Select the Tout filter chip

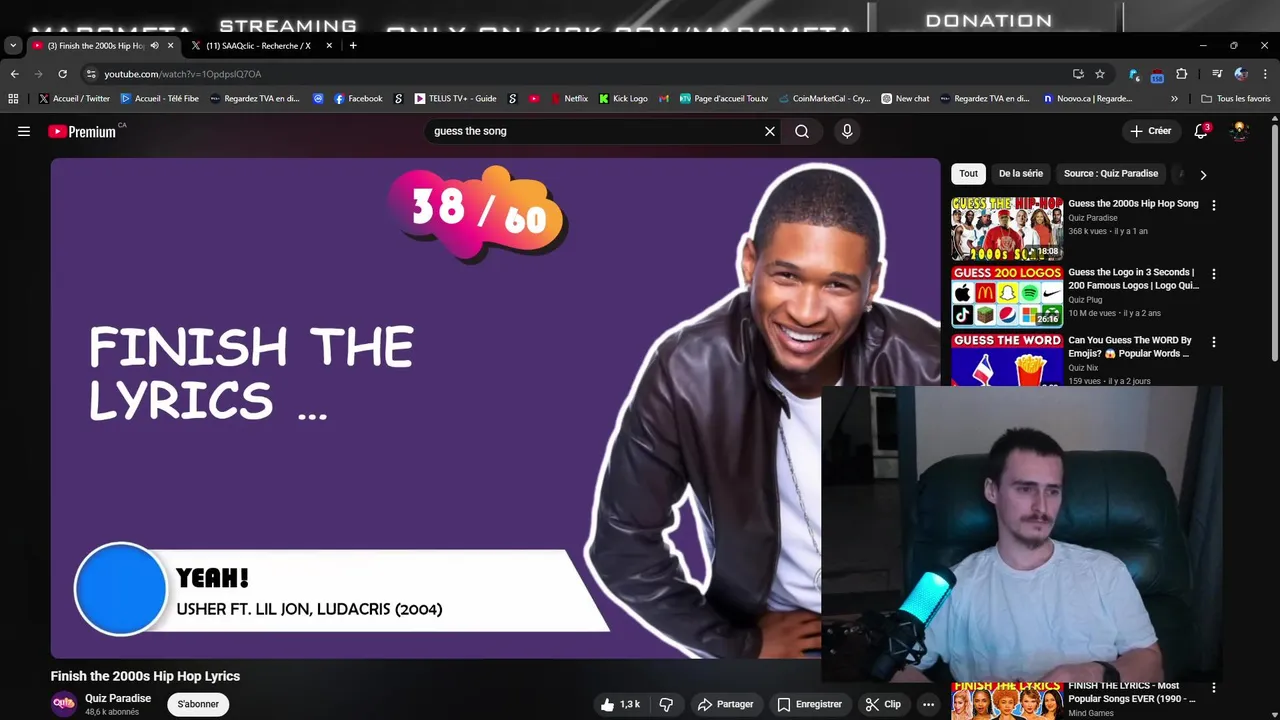tap(968, 174)
